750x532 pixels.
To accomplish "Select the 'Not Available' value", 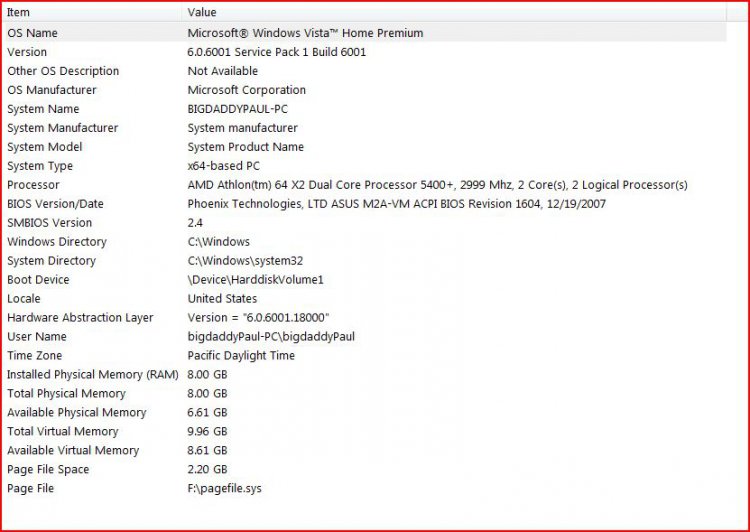I will 222,71.
